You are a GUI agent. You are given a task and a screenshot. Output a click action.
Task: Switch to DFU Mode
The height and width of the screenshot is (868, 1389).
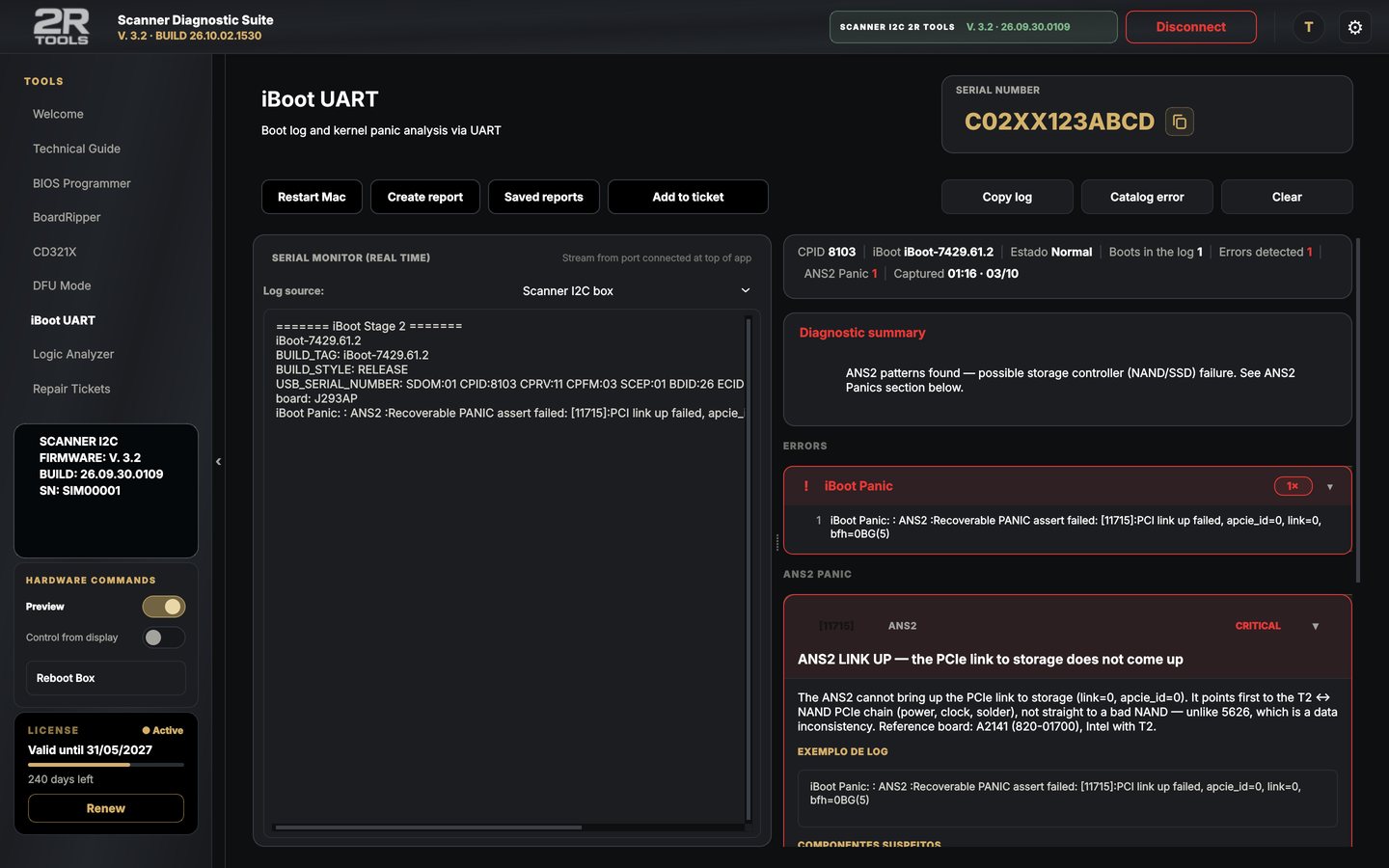[62, 285]
